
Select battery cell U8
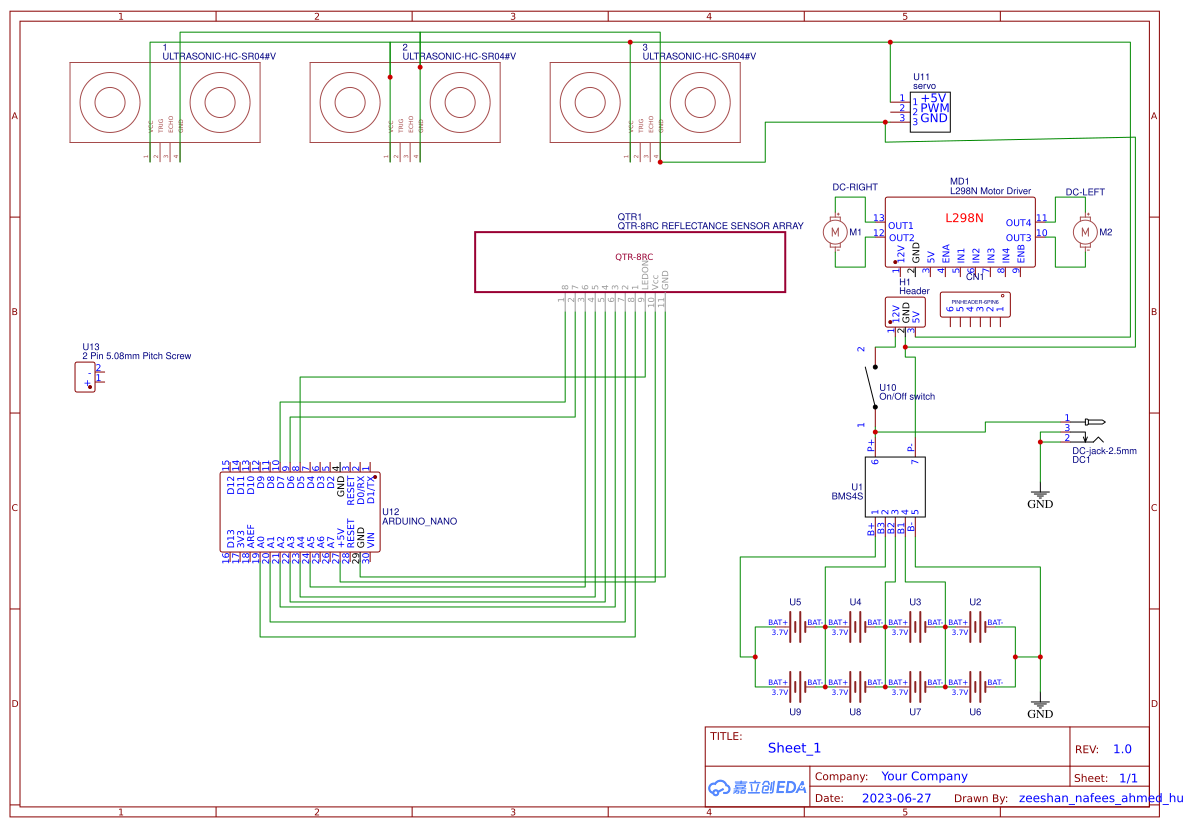tap(856, 686)
